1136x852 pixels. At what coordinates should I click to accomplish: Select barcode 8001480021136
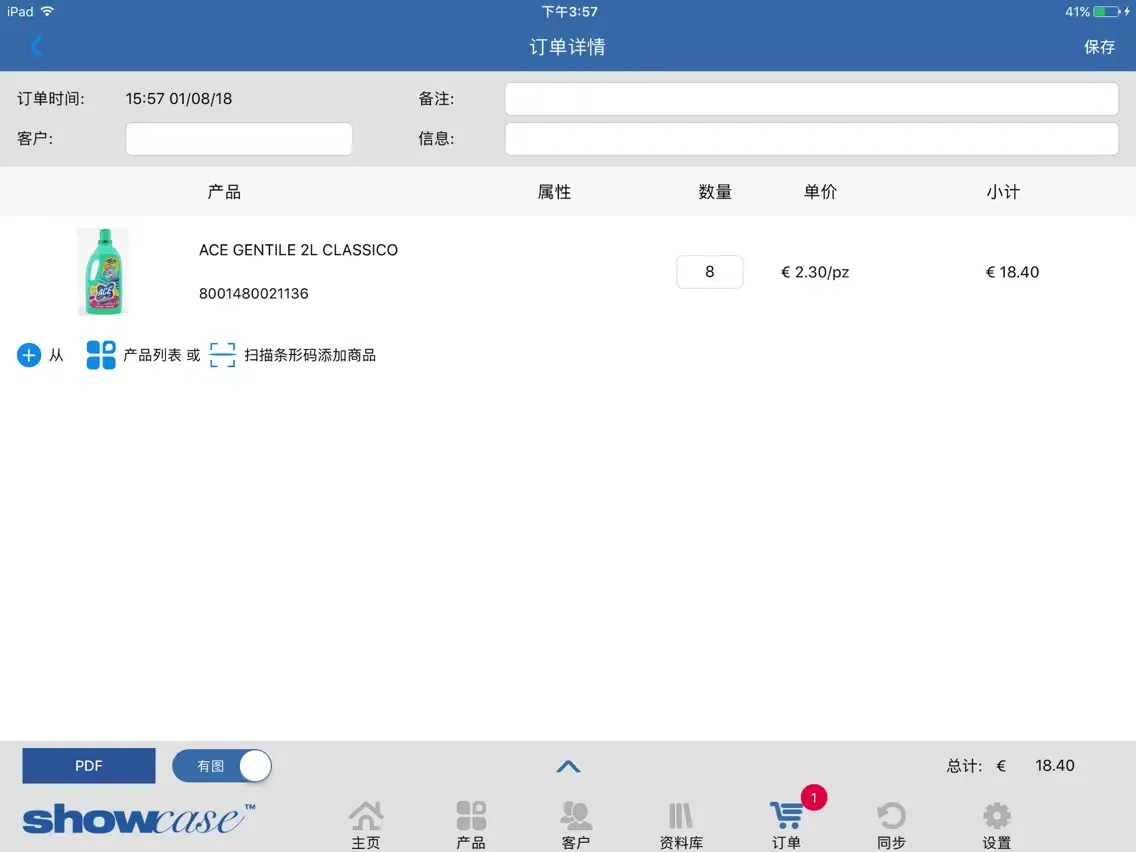pyautogui.click(x=254, y=293)
